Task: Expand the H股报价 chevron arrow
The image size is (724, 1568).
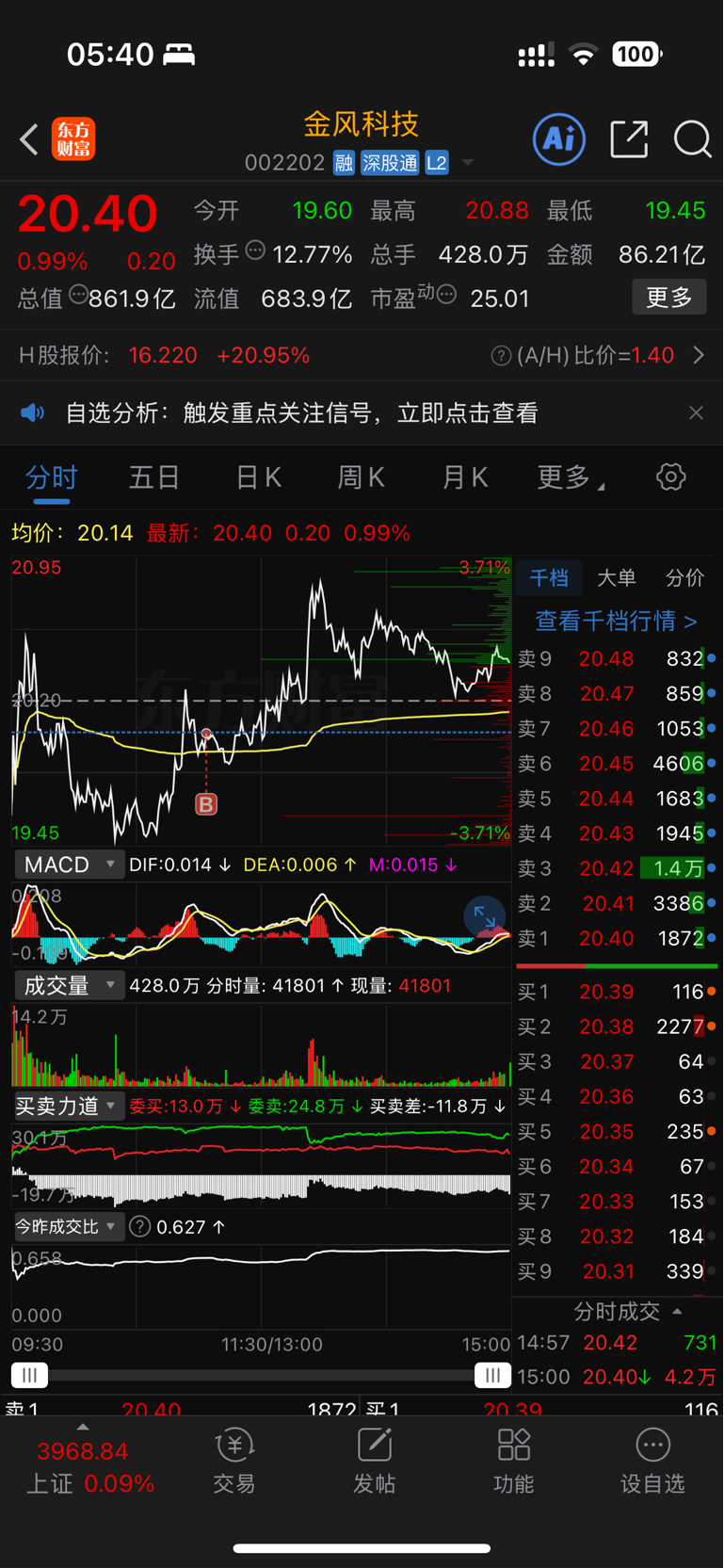Action: click(699, 355)
